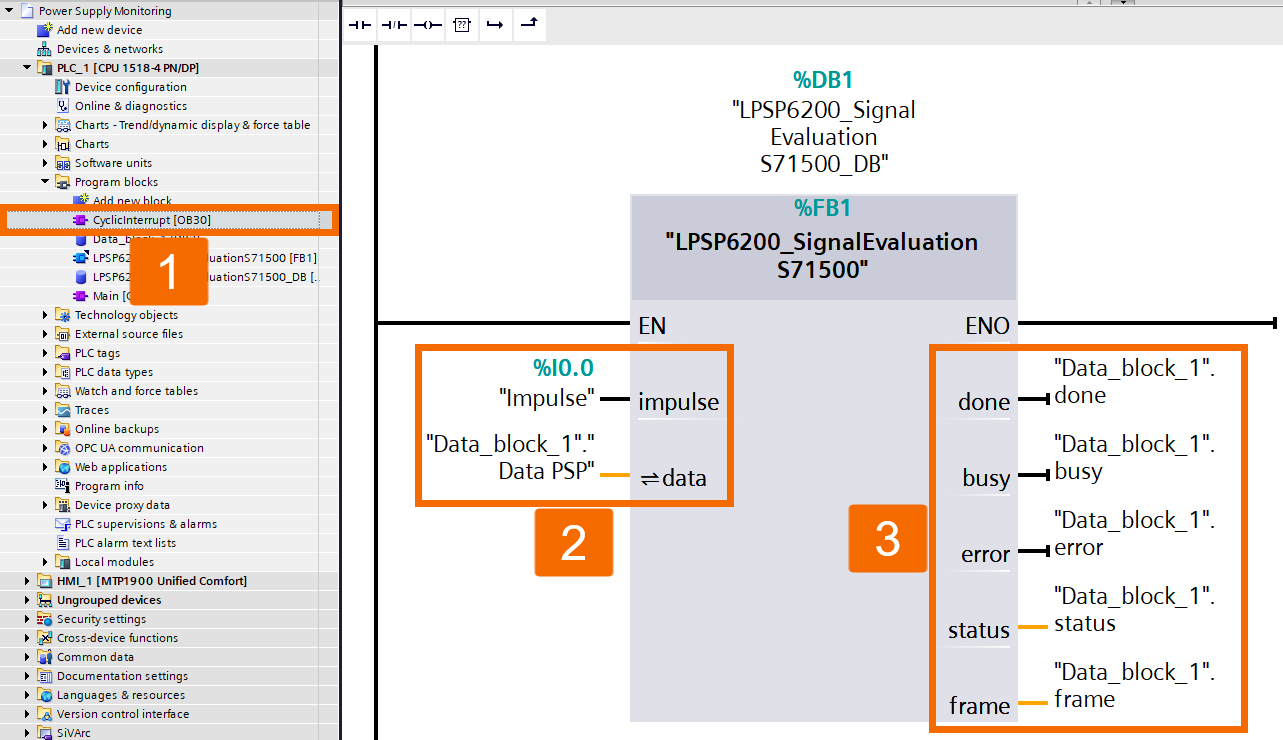Collapse the PLC_1 device node

[27, 68]
